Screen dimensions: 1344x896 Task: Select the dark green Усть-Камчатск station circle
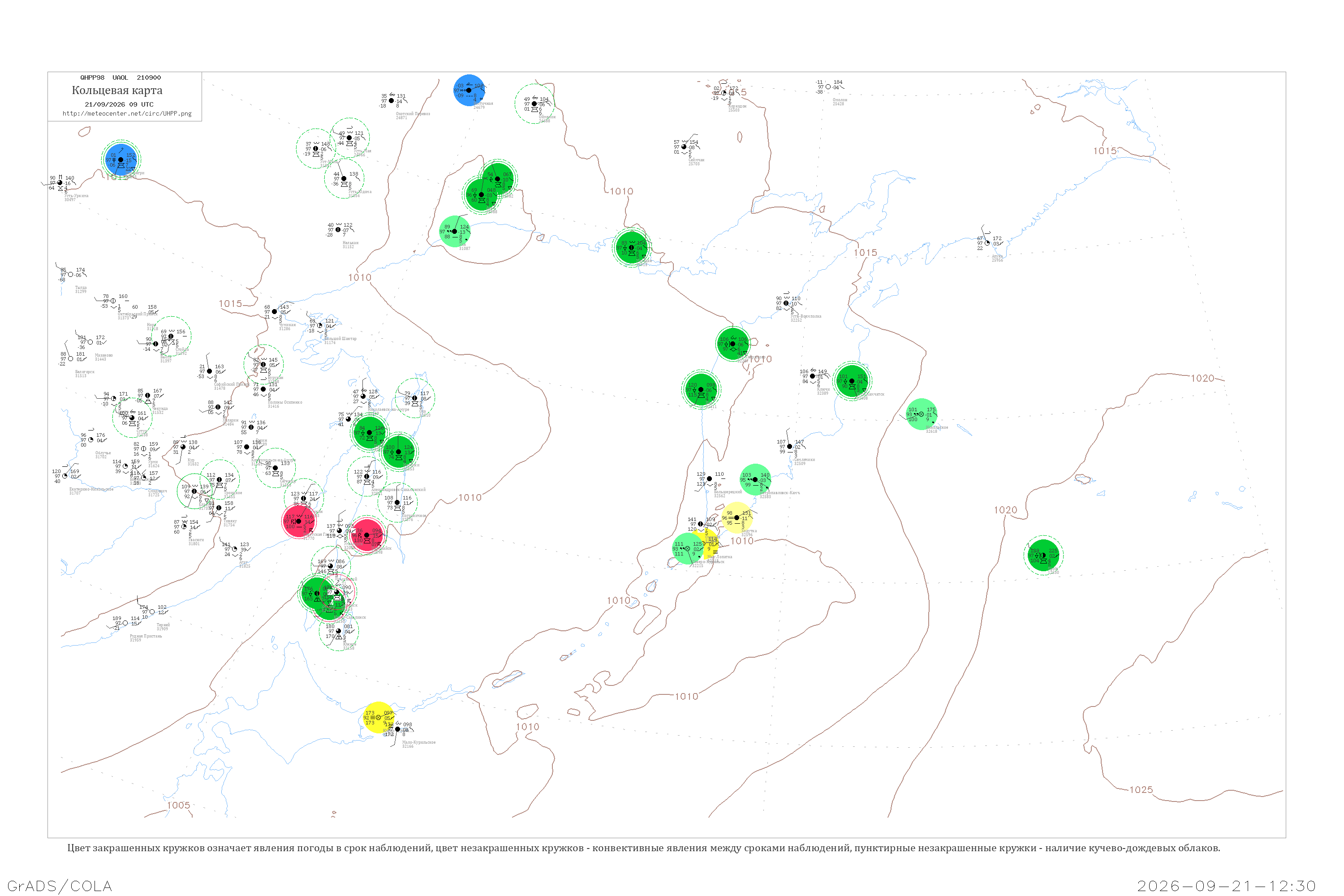tap(852, 380)
